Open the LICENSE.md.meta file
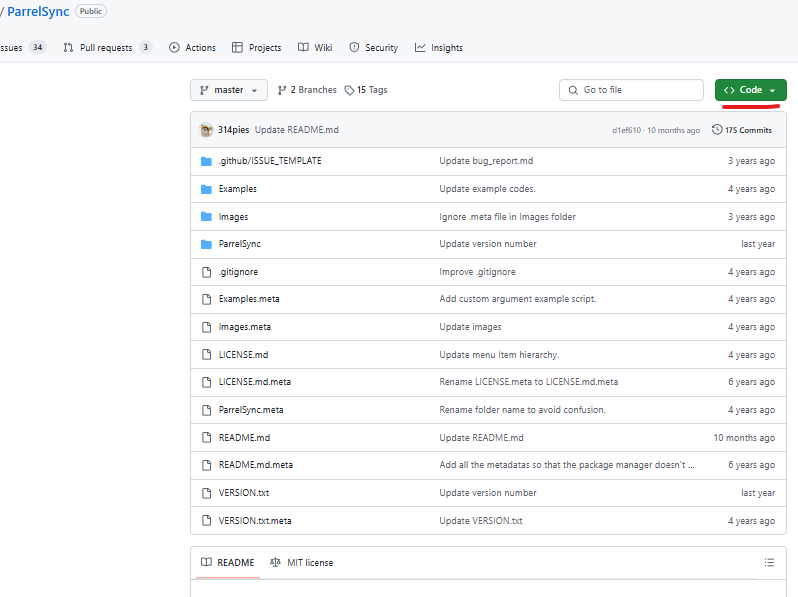Viewport: 798px width, 597px height. pos(255,382)
